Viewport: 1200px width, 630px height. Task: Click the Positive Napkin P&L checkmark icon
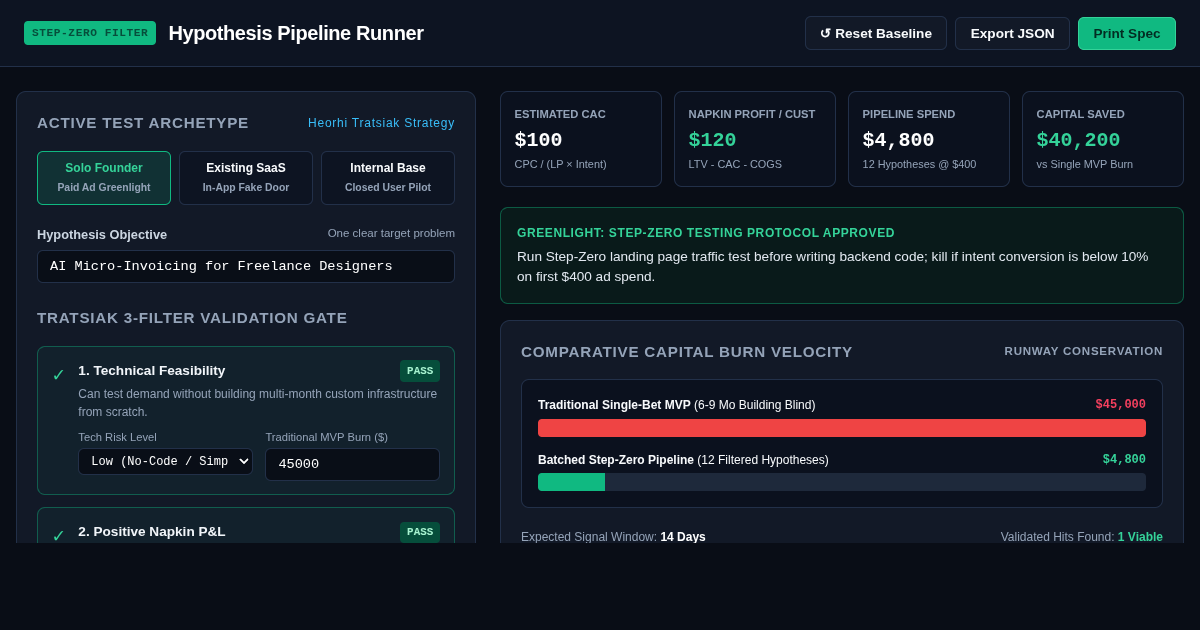(x=58, y=536)
